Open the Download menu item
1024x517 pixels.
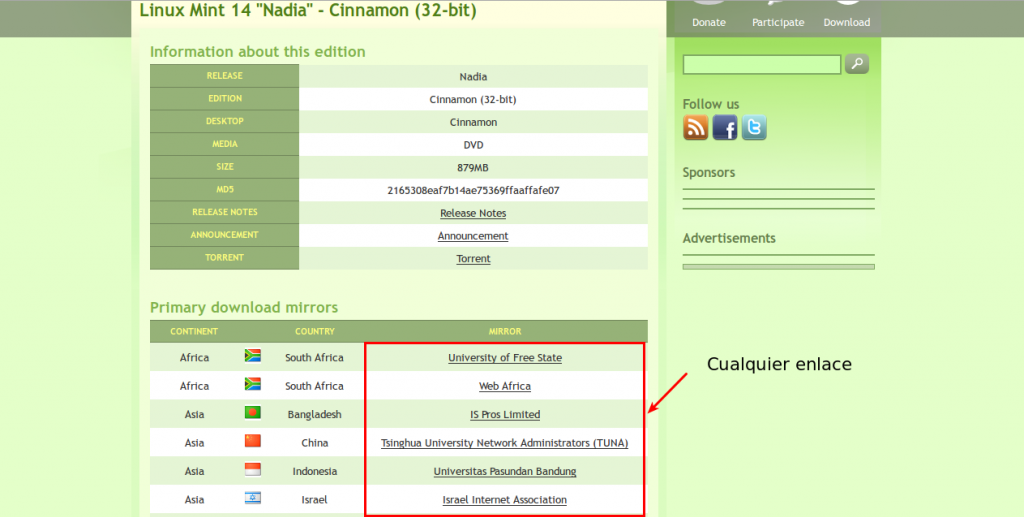(846, 22)
